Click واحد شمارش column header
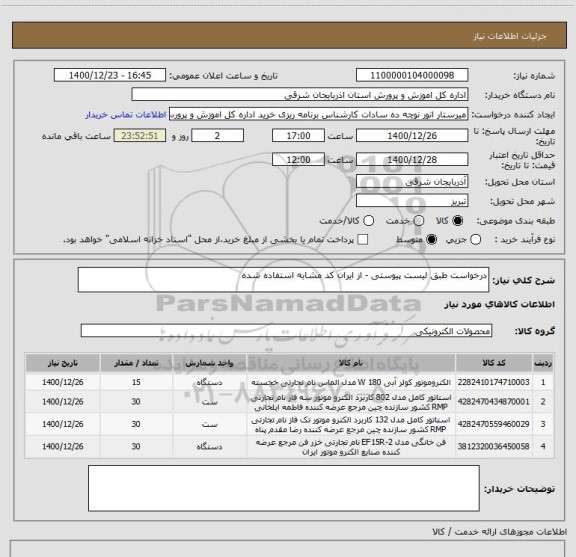576x557 pixels. [209, 363]
